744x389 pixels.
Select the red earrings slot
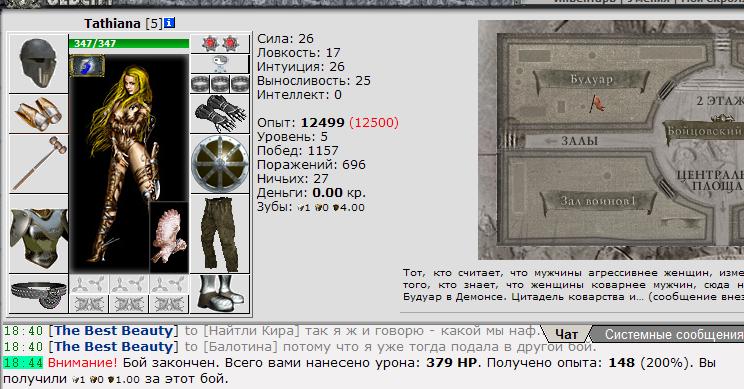[220, 44]
